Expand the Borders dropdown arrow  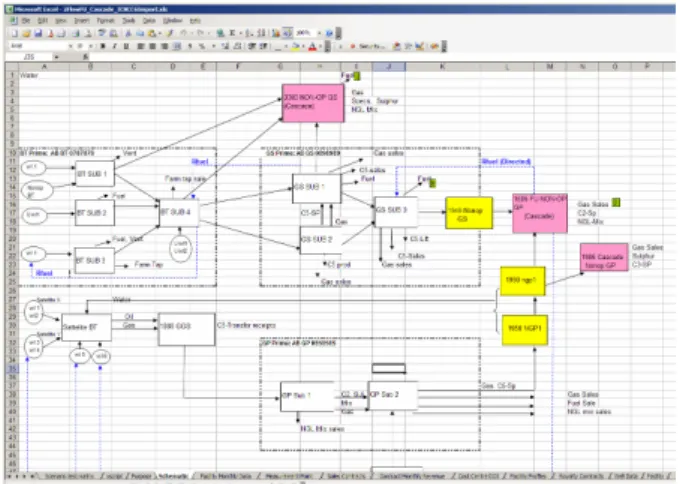286,46
